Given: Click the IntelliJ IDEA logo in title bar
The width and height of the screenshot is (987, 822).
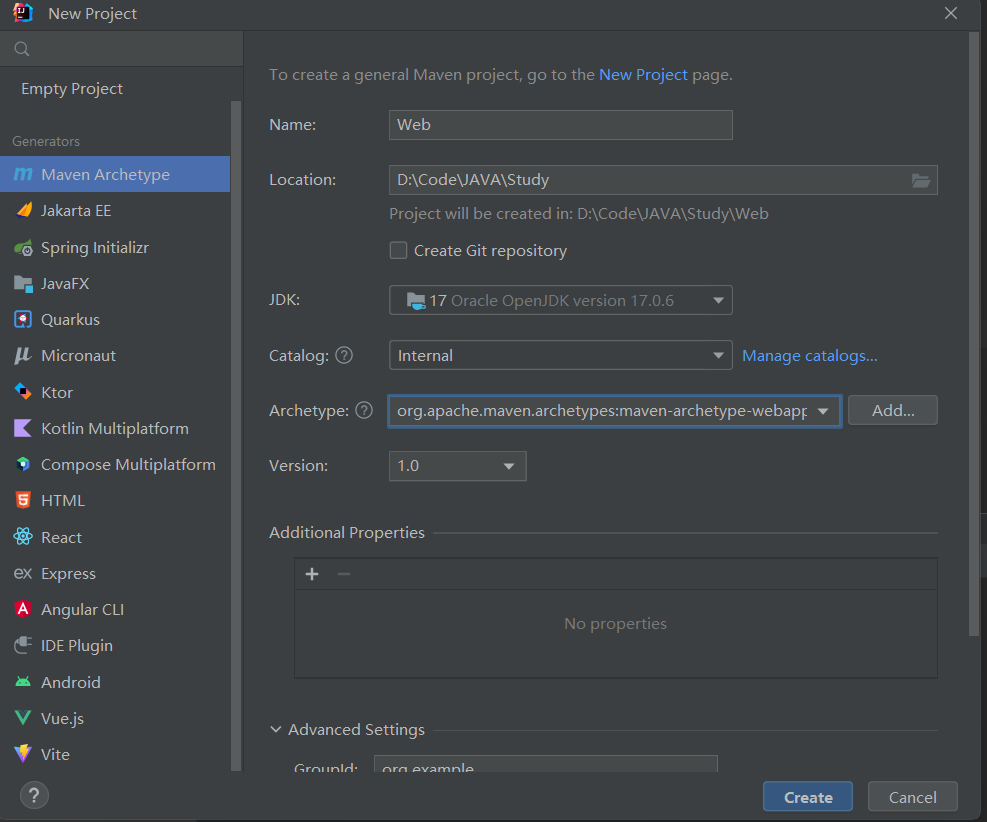Looking at the screenshot, I should pos(23,13).
